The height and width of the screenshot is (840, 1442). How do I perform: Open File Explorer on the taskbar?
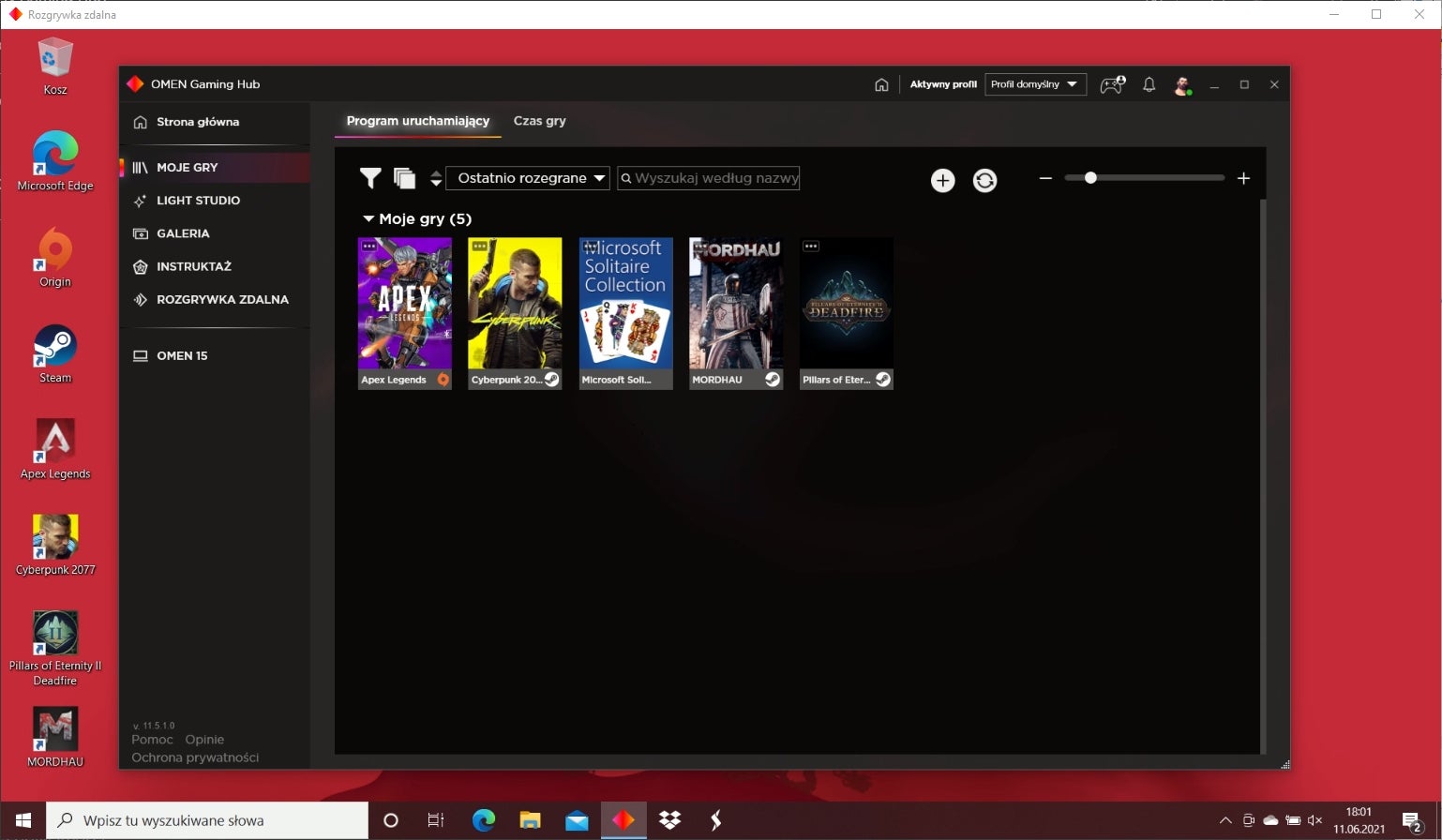(530, 820)
